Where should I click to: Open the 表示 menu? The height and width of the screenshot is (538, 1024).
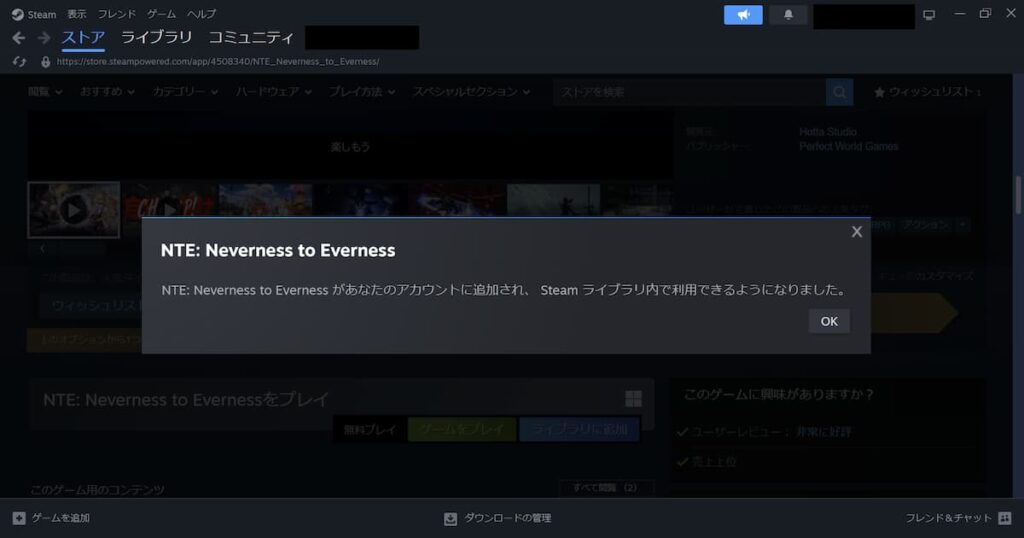point(76,14)
